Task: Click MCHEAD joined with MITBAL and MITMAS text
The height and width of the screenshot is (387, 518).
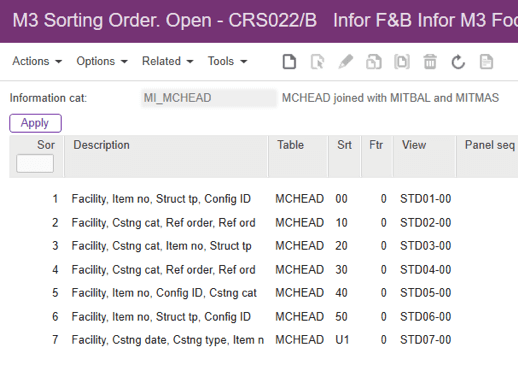Action: pos(390,98)
